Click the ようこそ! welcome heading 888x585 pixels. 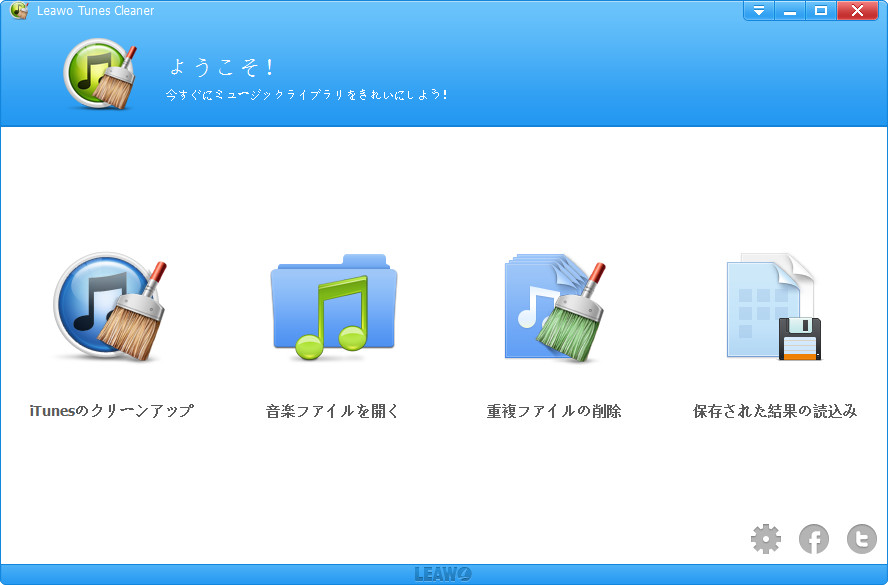pos(222,67)
